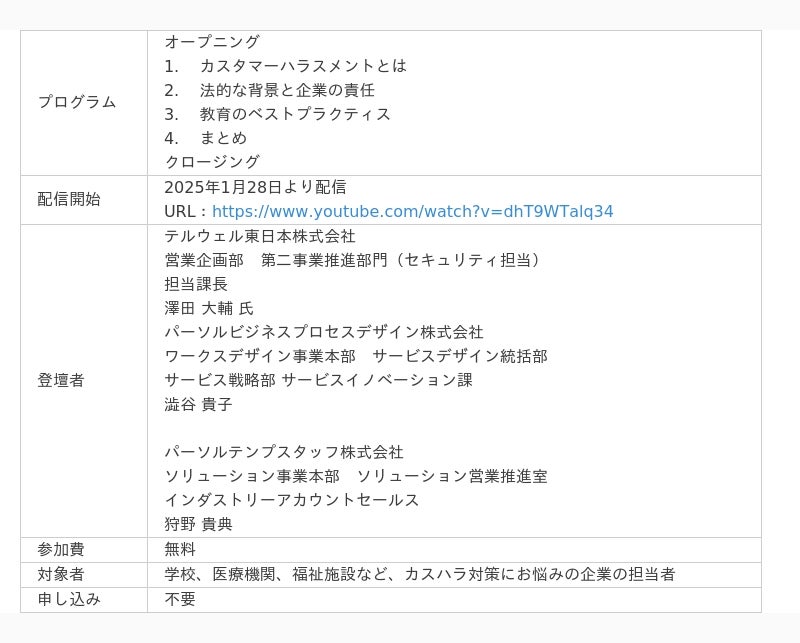Open the YouTube watch URL link

tap(412, 211)
